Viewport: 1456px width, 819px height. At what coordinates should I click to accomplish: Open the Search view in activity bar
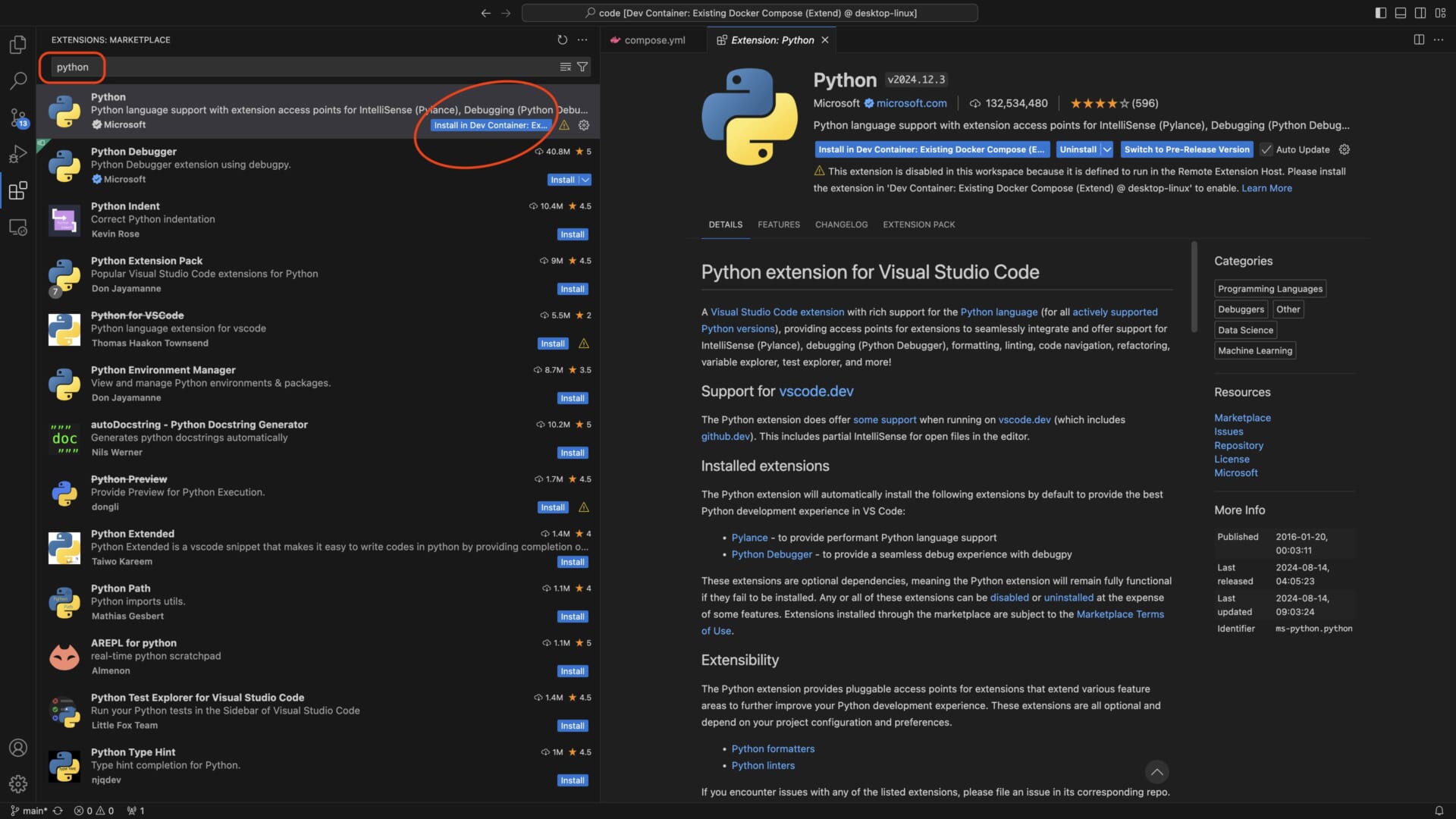(x=18, y=80)
